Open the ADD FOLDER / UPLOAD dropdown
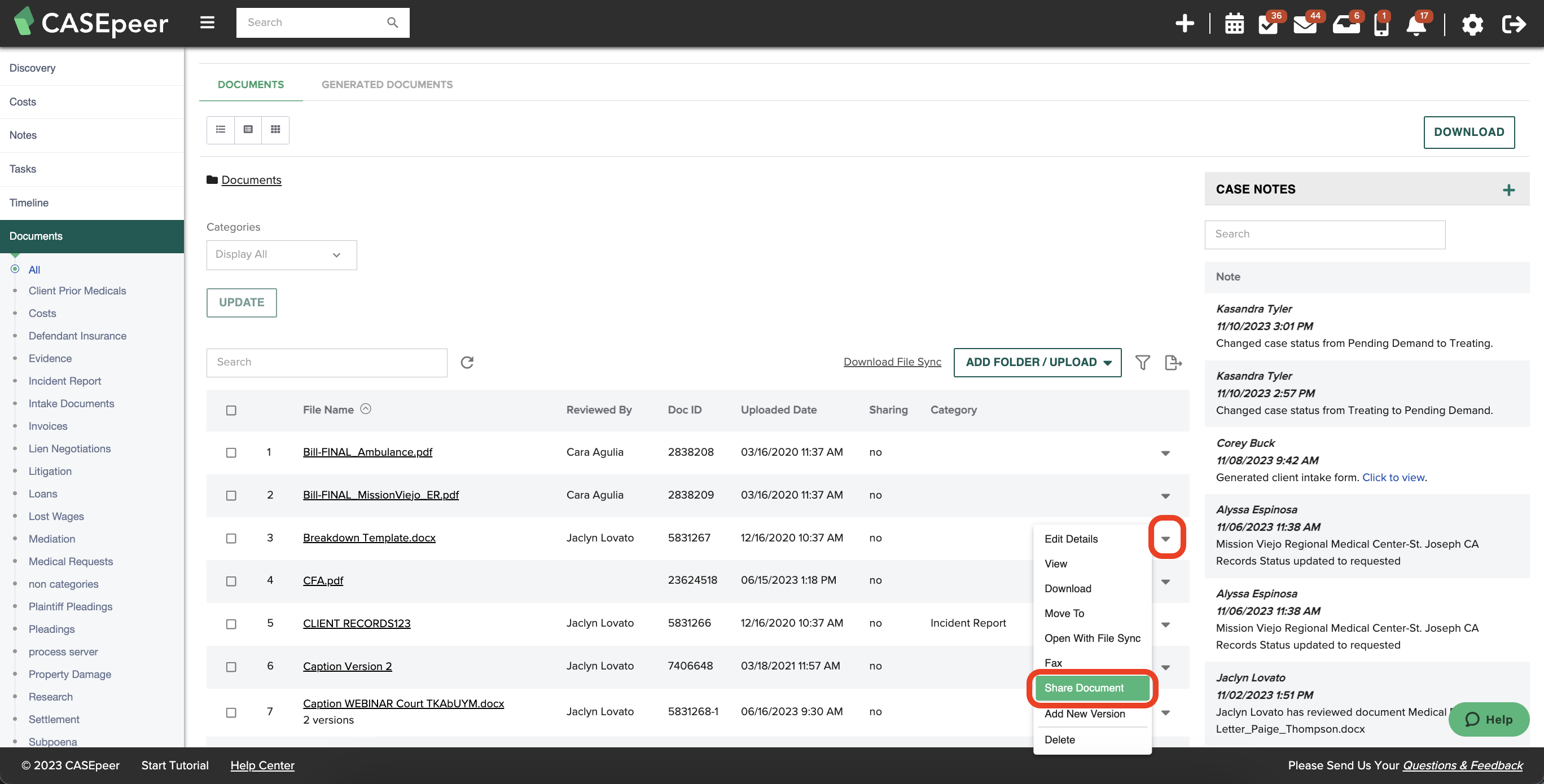 1038,362
